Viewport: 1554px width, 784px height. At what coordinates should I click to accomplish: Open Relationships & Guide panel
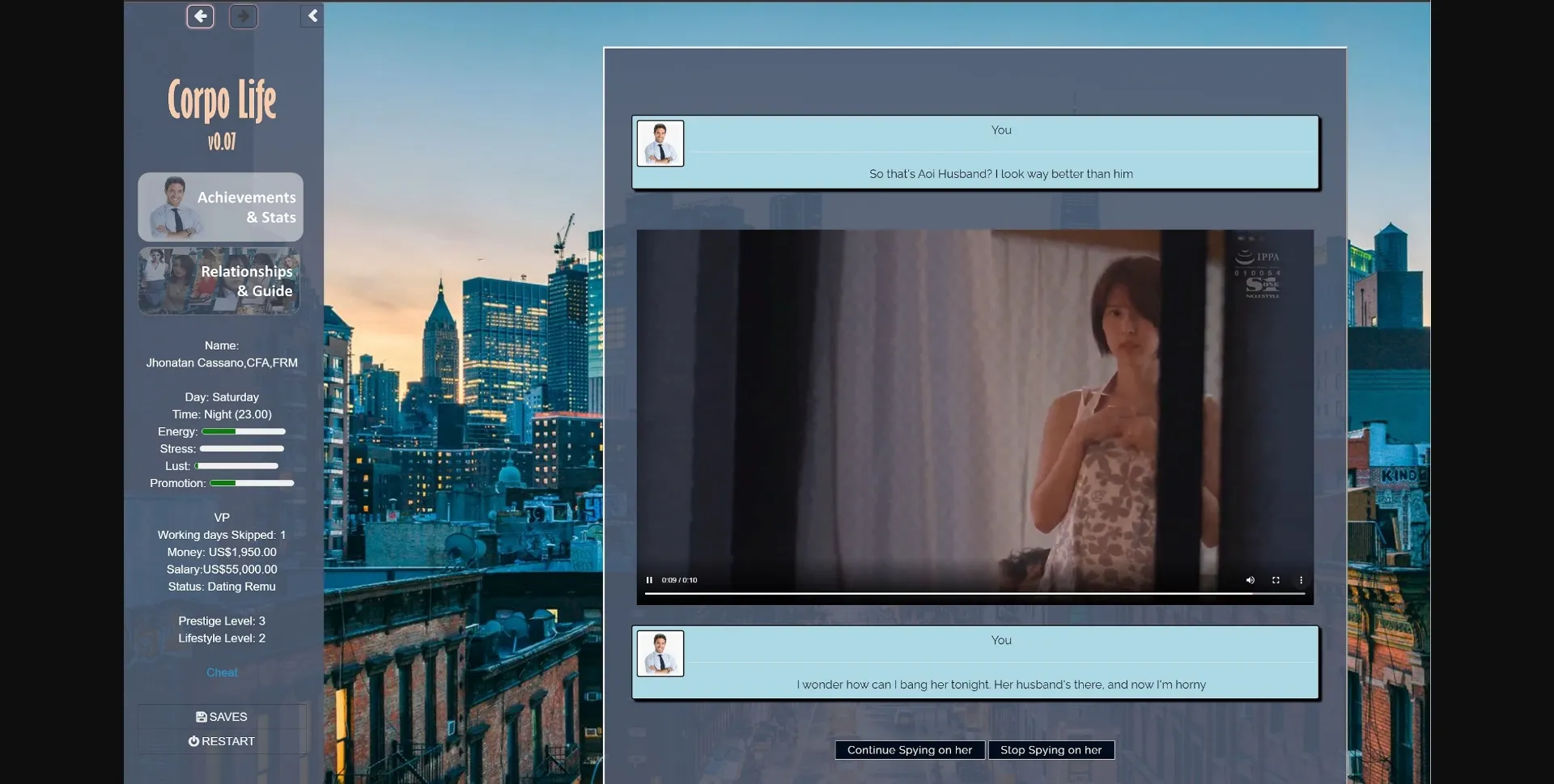point(219,282)
